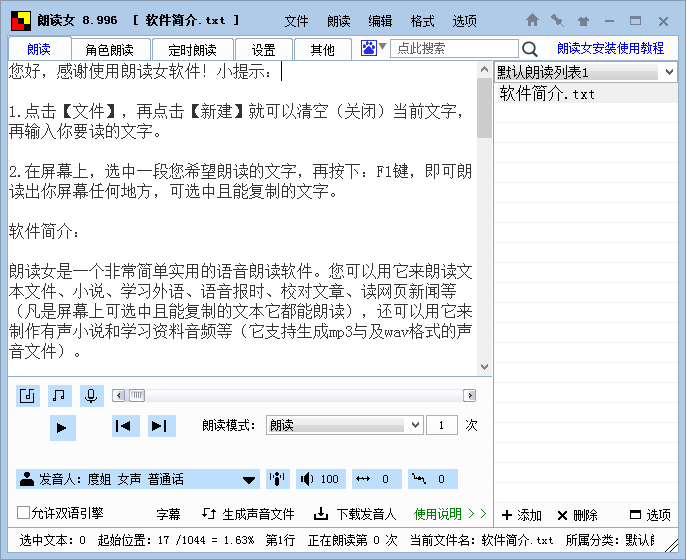Click the repeat count field showing 1
This screenshot has width=686, height=560.
click(x=442, y=425)
